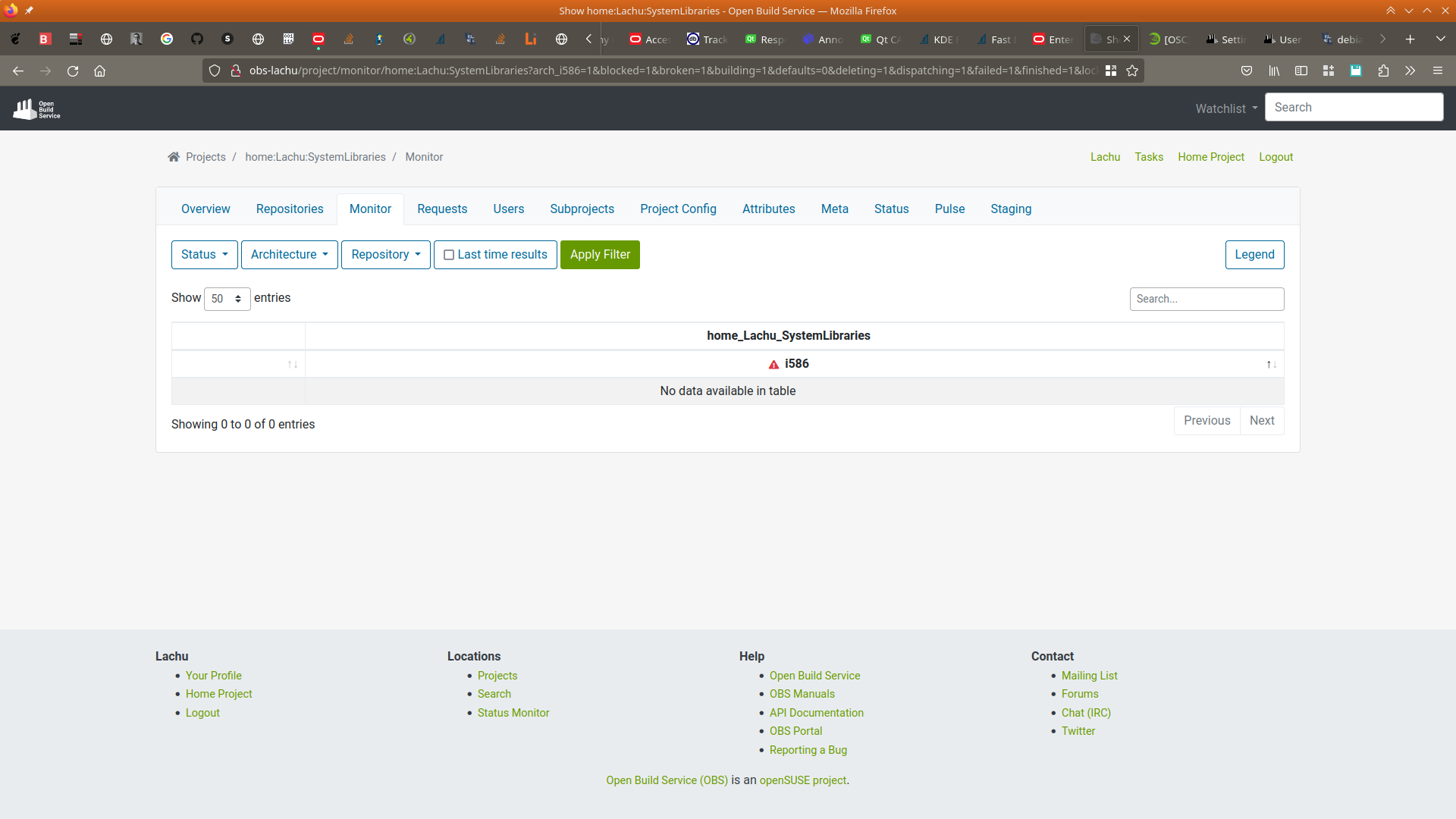
Task: Reload the page with the refresh icon
Action: pyautogui.click(x=73, y=71)
